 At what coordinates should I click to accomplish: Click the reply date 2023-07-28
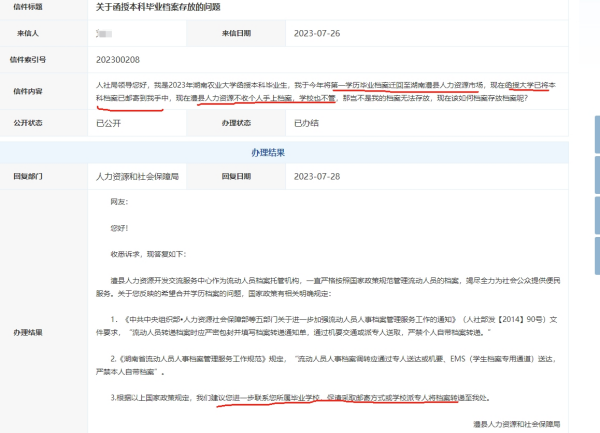tap(317, 176)
